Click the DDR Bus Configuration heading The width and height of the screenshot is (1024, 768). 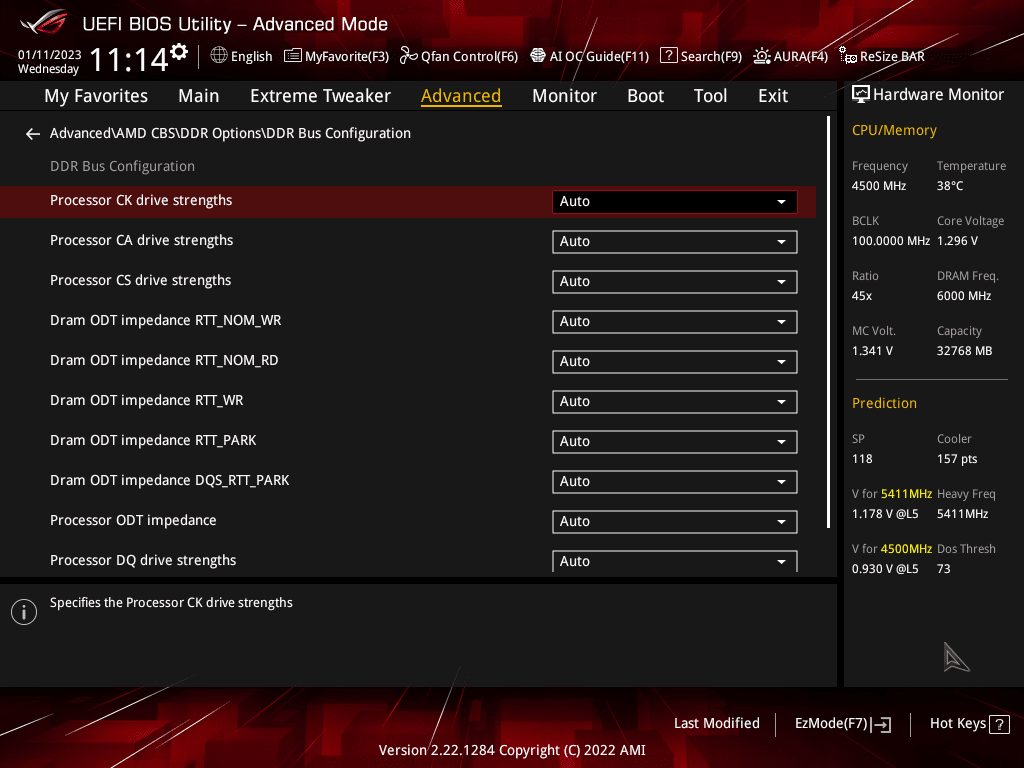(x=122, y=167)
